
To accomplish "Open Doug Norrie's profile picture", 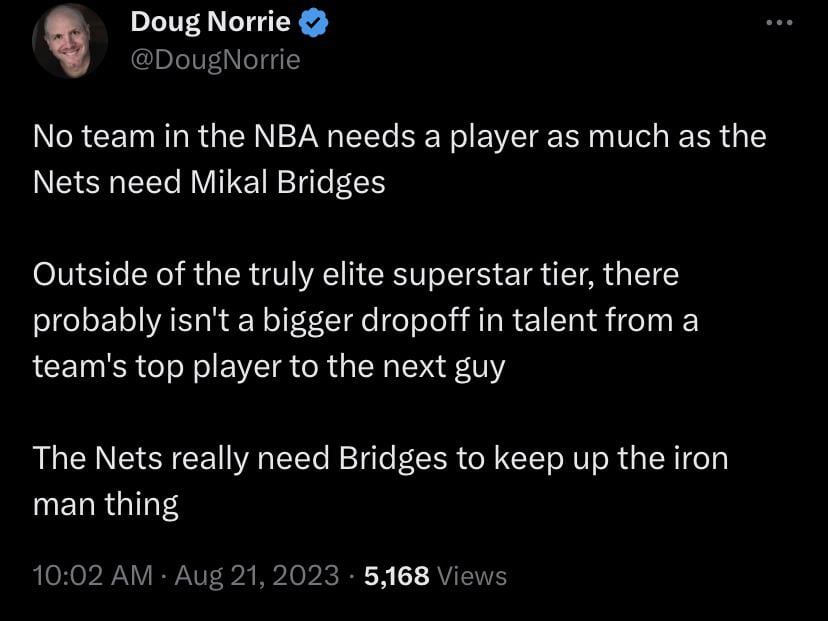I will [x=70, y=41].
